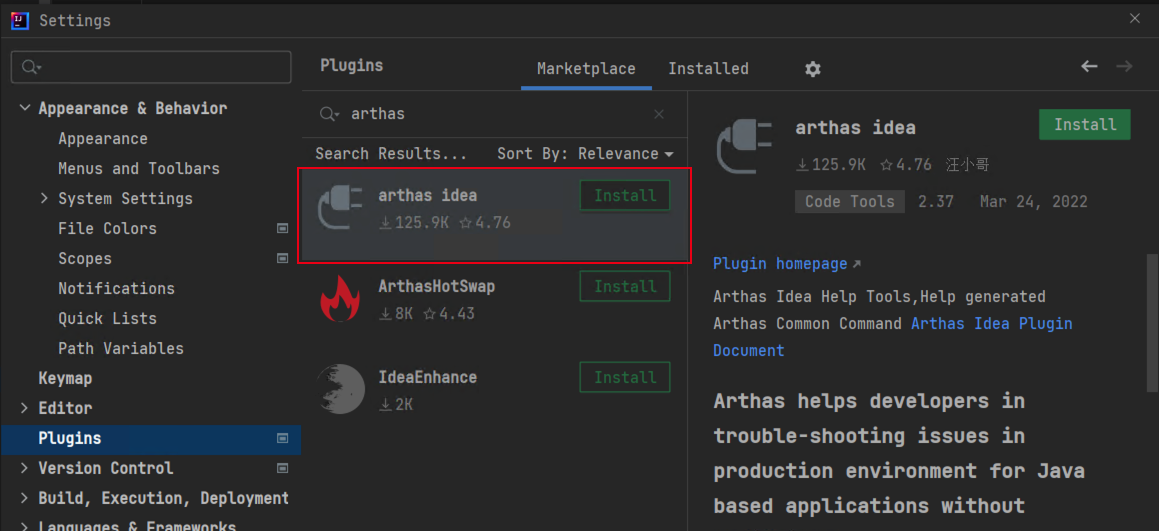Install arthas idea from results list

click(x=625, y=196)
